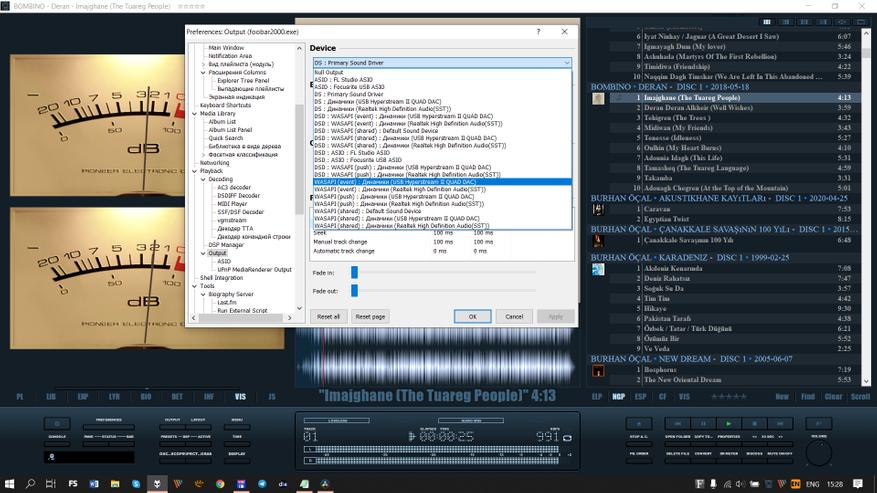The image size is (877, 493).
Task: Click the search icon in the console box
Action: click(x=51, y=457)
